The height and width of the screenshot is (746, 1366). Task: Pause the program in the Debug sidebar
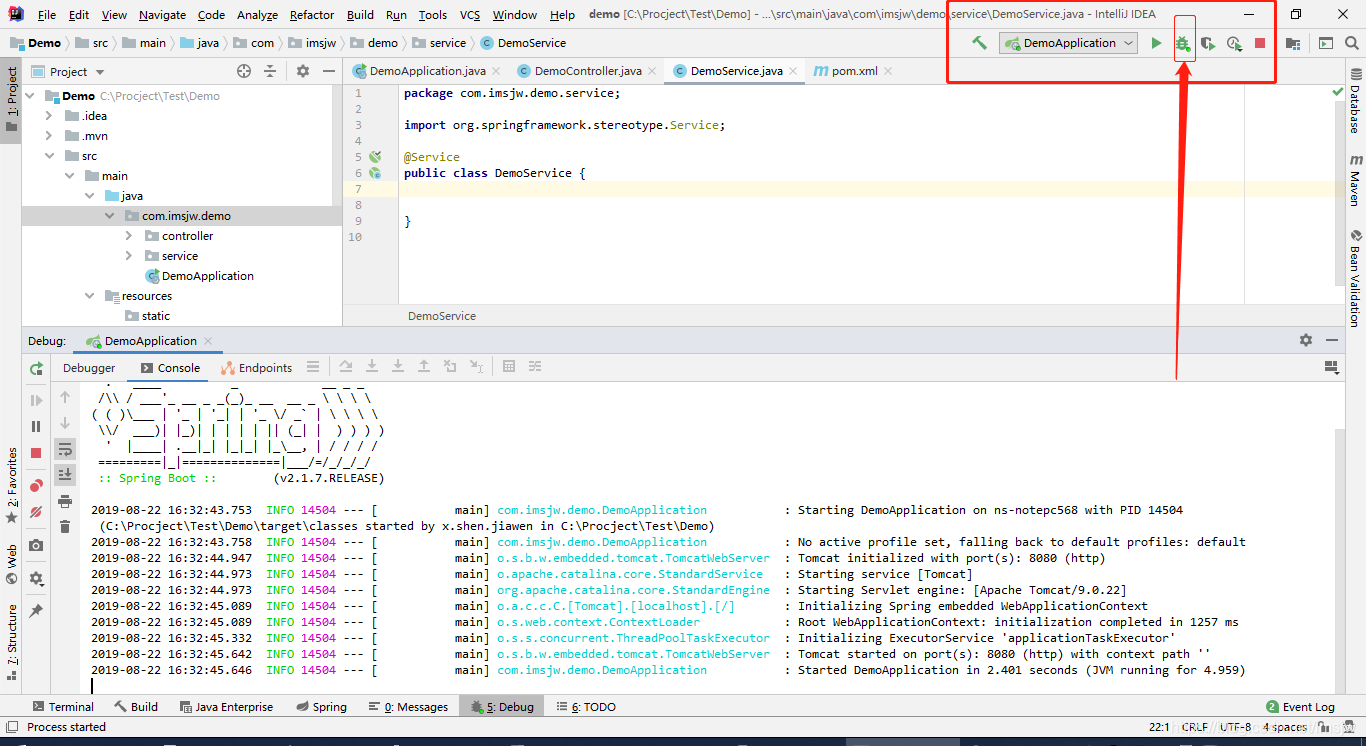pos(36,426)
